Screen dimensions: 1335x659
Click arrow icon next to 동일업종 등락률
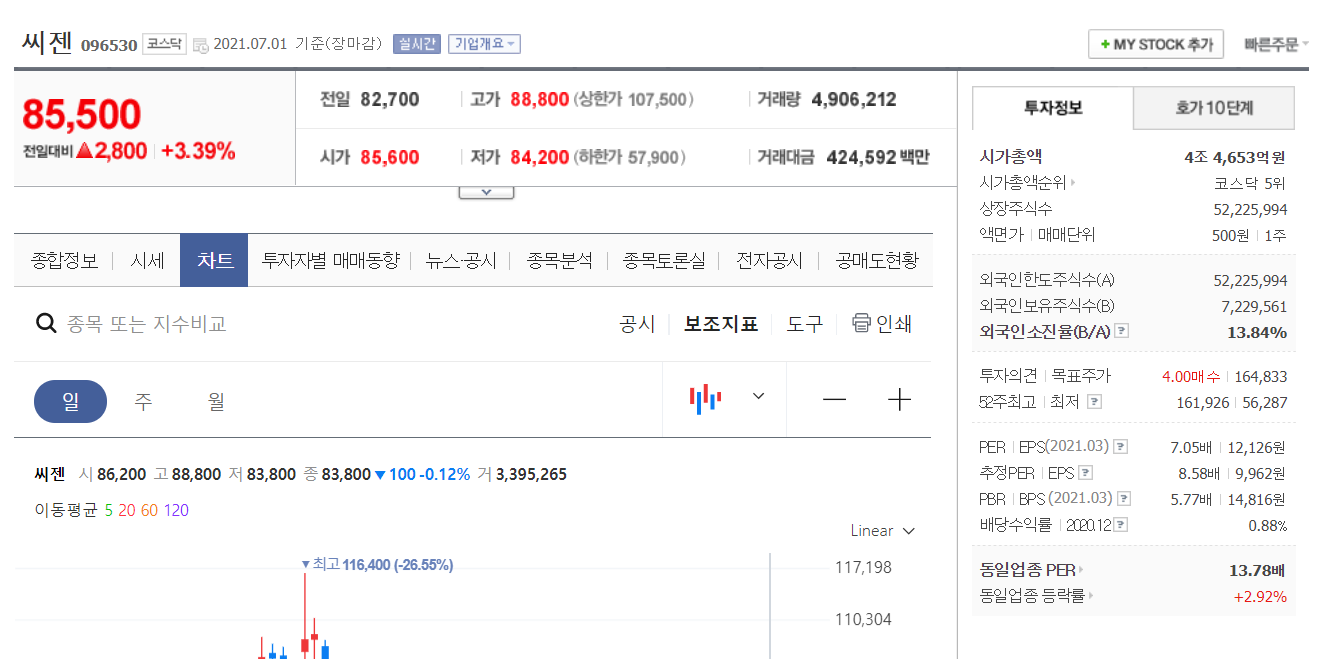point(1090,596)
